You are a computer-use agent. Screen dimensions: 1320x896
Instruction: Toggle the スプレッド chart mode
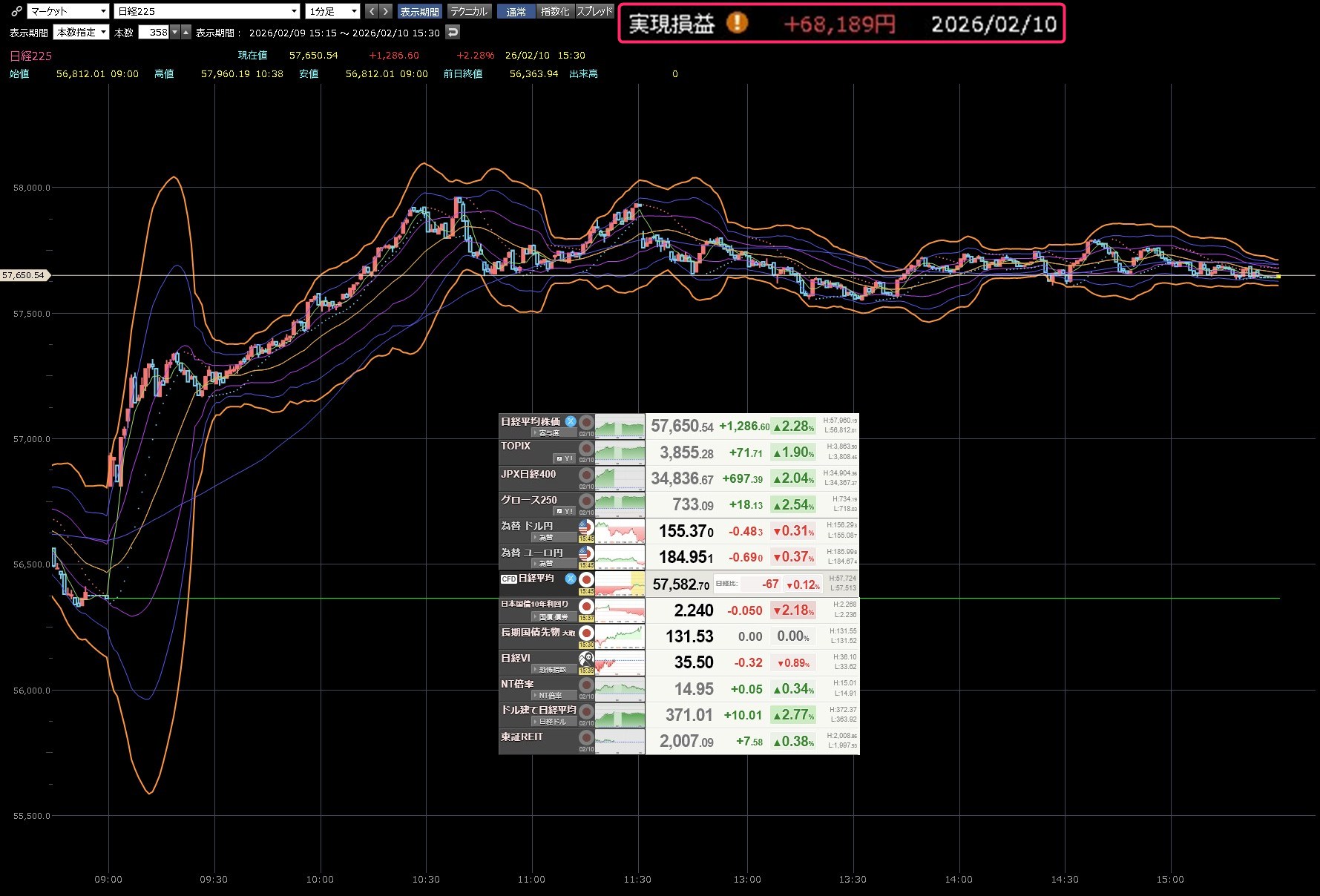pyautogui.click(x=595, y=11)
